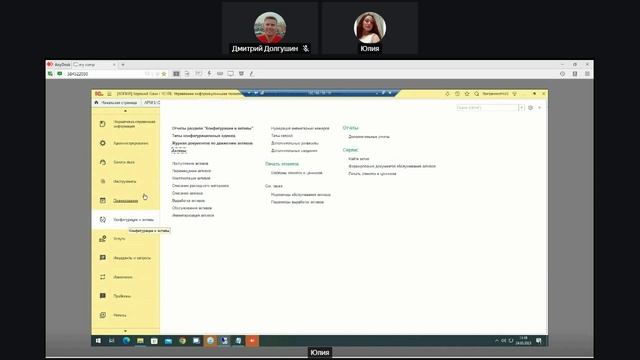Open Administration gear section in sidebar
Image resolution: width=640 pixels, height=360 pixels.
[102, 143]
